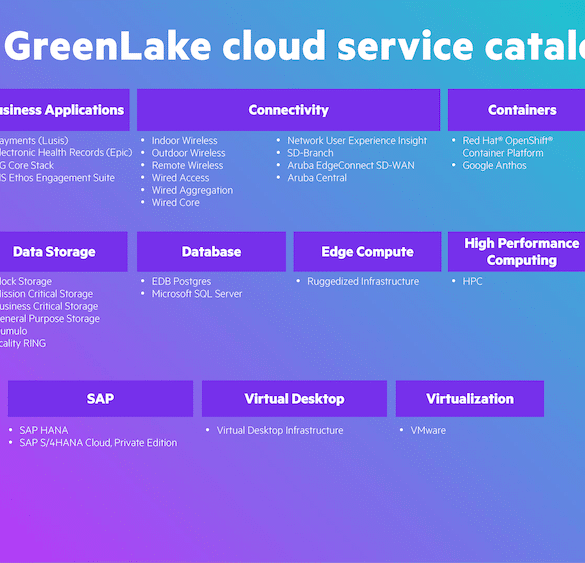Select the Database category header
585x563 pixels.
coord(211,251)
